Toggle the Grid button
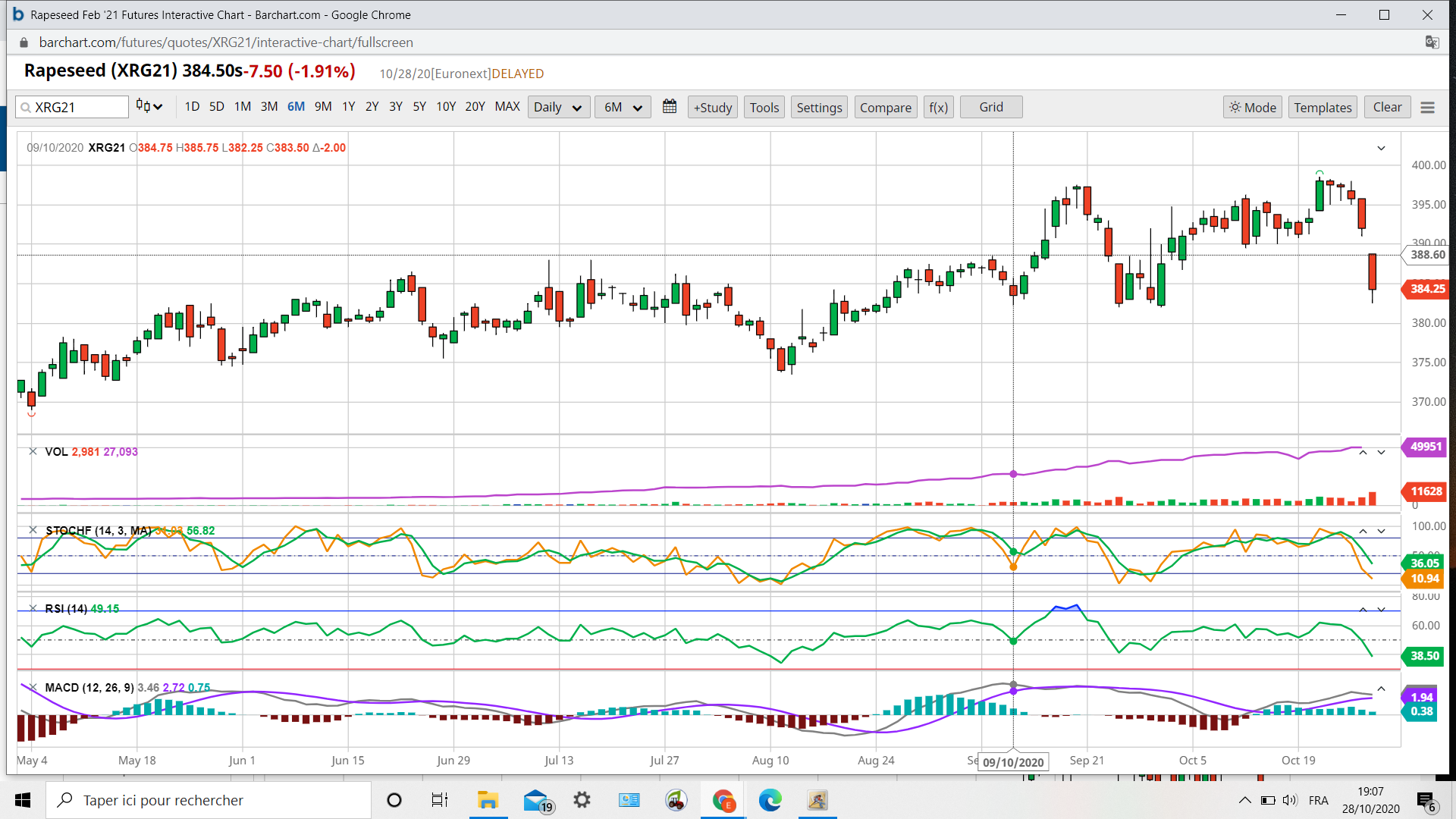 tap(990, 108)
